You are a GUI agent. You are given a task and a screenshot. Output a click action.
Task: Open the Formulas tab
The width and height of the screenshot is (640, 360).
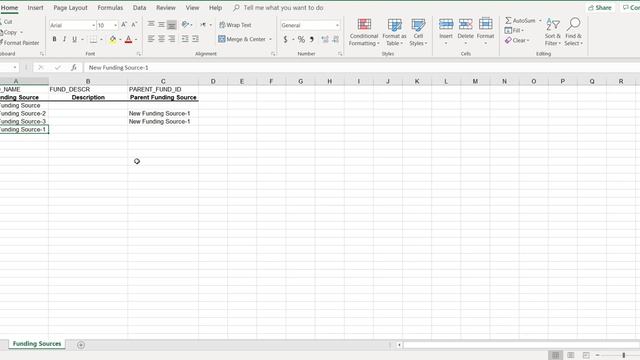(x=110, y=8)
